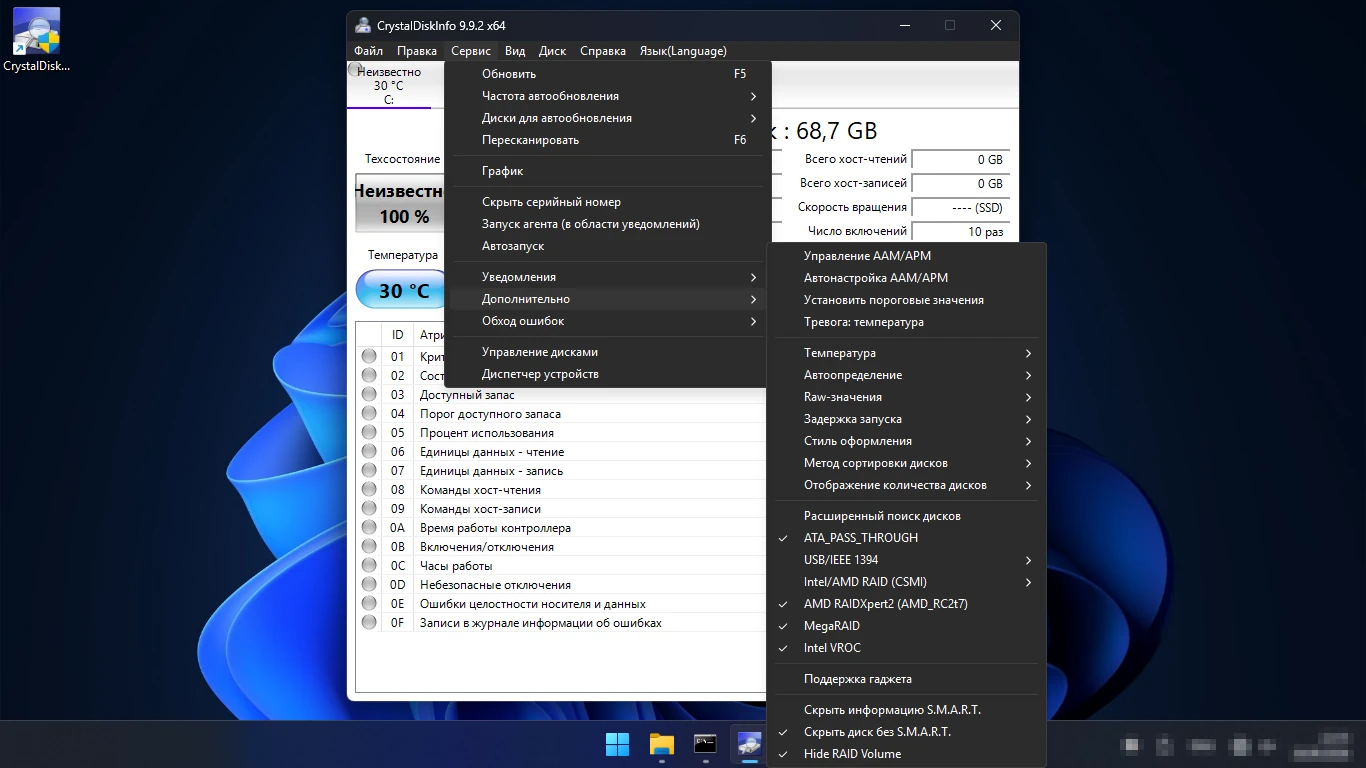
Task: Click status circle for attribute 0A
Action: click(369, 528)
